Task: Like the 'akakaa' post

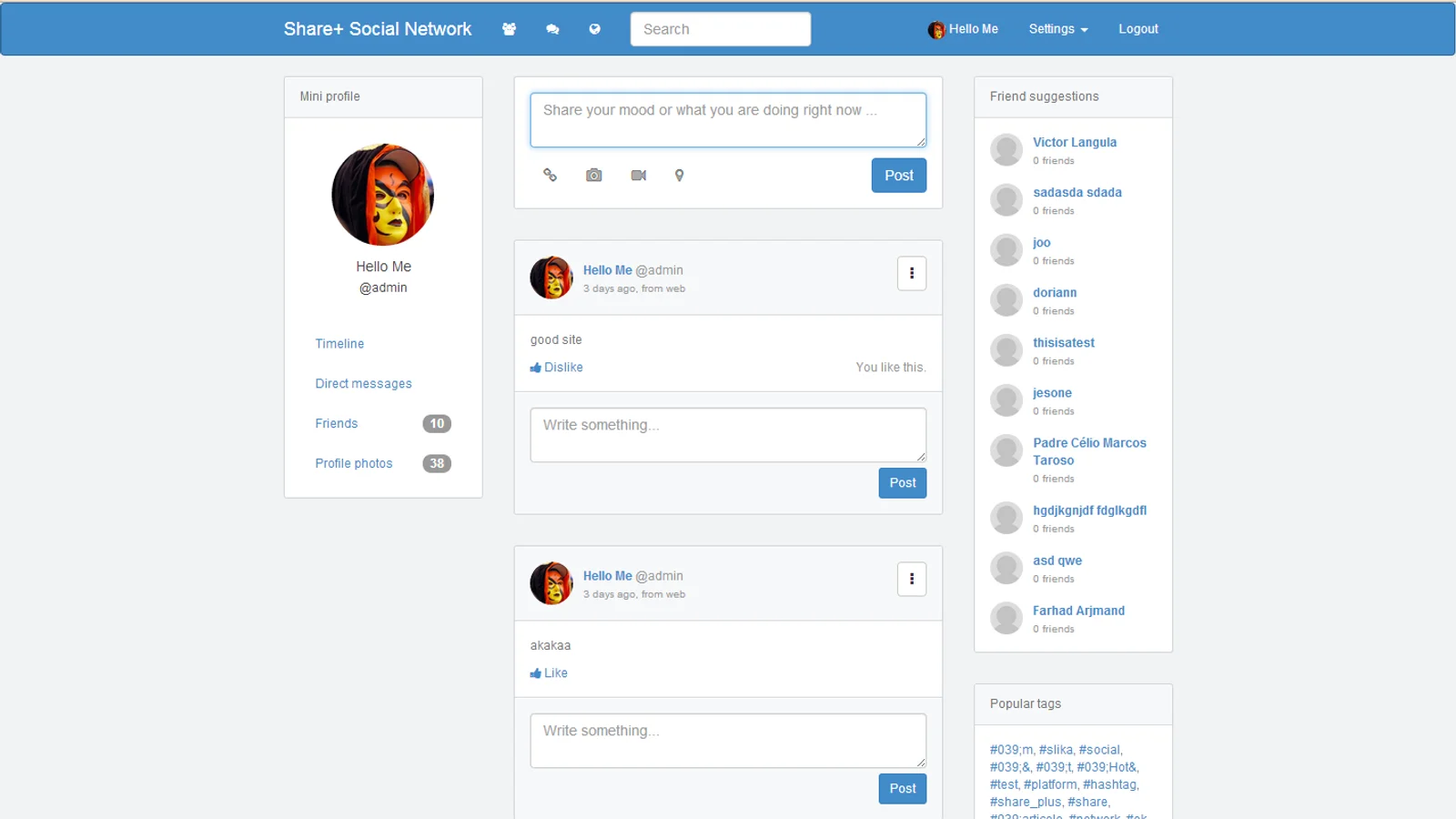Action: pos(550,673)
